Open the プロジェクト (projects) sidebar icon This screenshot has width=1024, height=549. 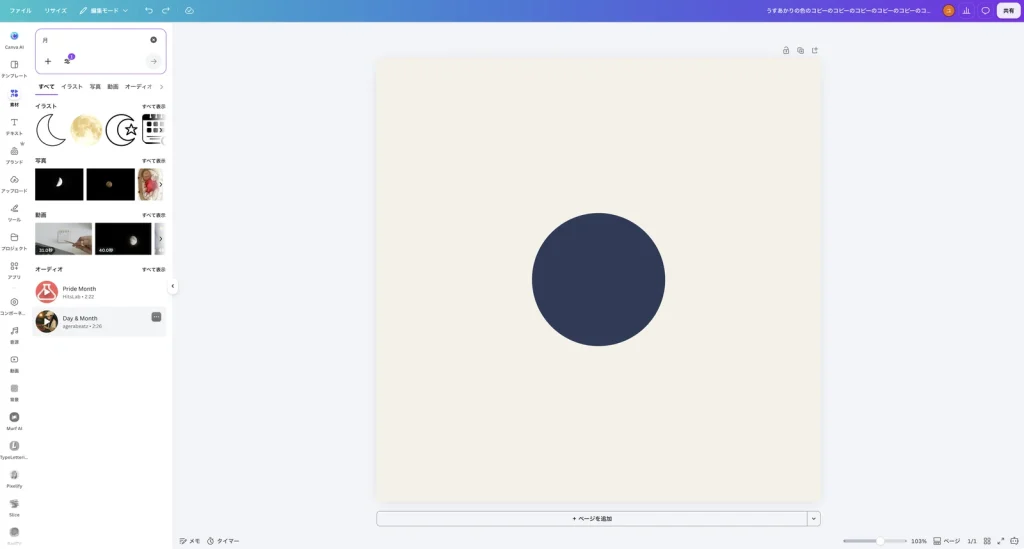pos(14,240)
